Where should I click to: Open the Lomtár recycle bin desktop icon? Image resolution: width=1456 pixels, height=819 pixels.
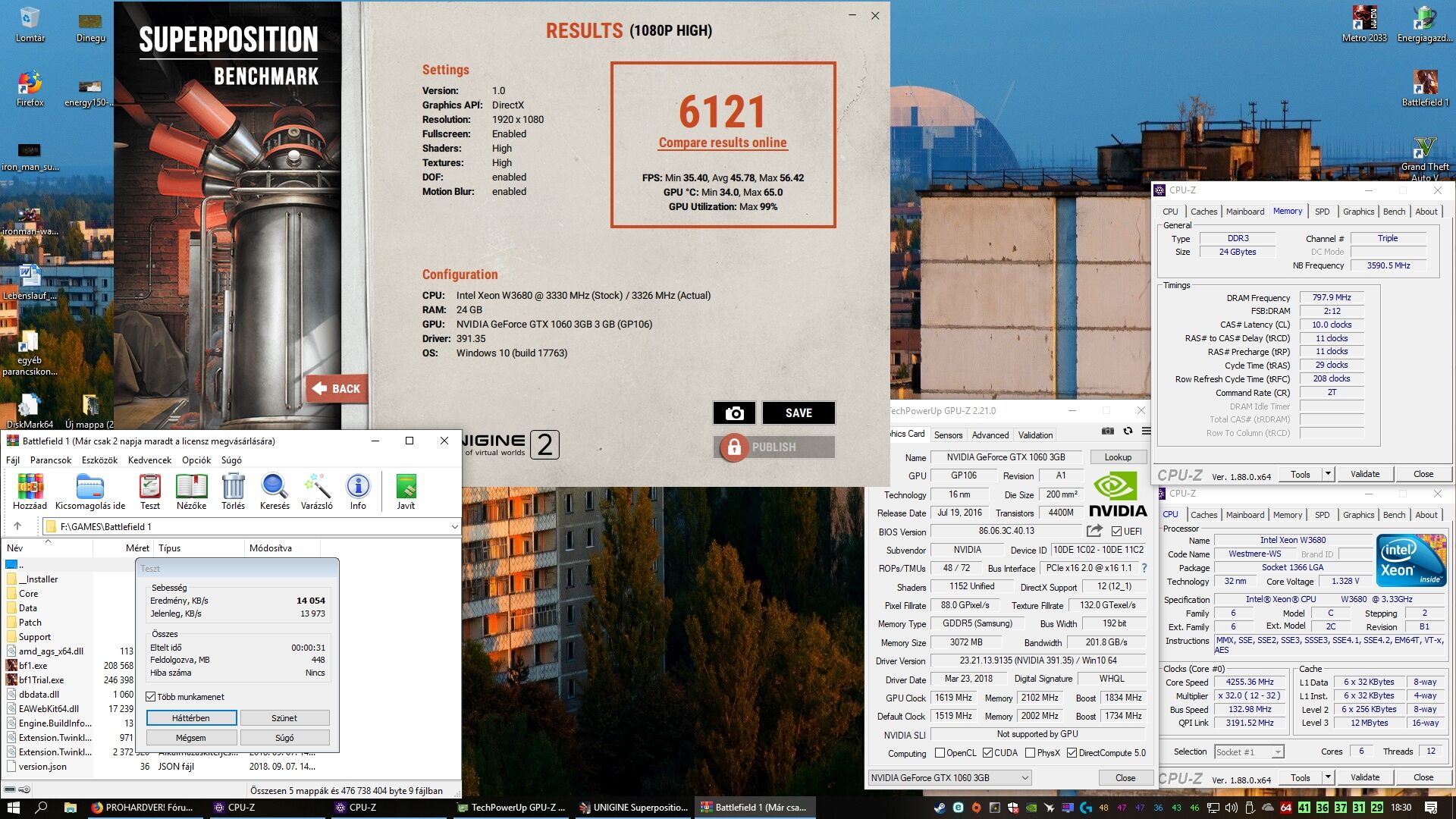pyautogui.click(x=30, y=24)
